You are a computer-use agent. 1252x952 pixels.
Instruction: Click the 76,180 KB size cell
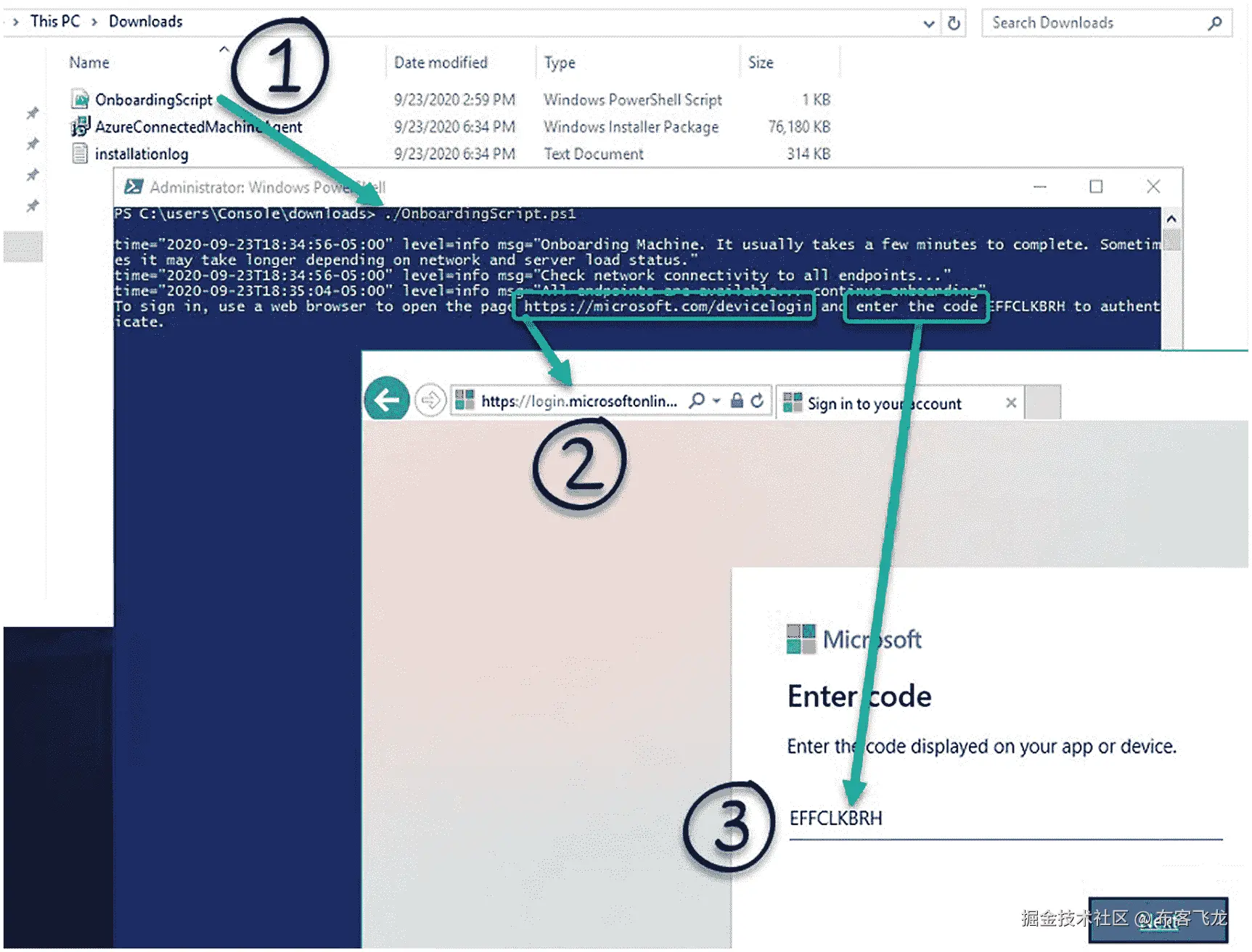(x=799, y=127)
